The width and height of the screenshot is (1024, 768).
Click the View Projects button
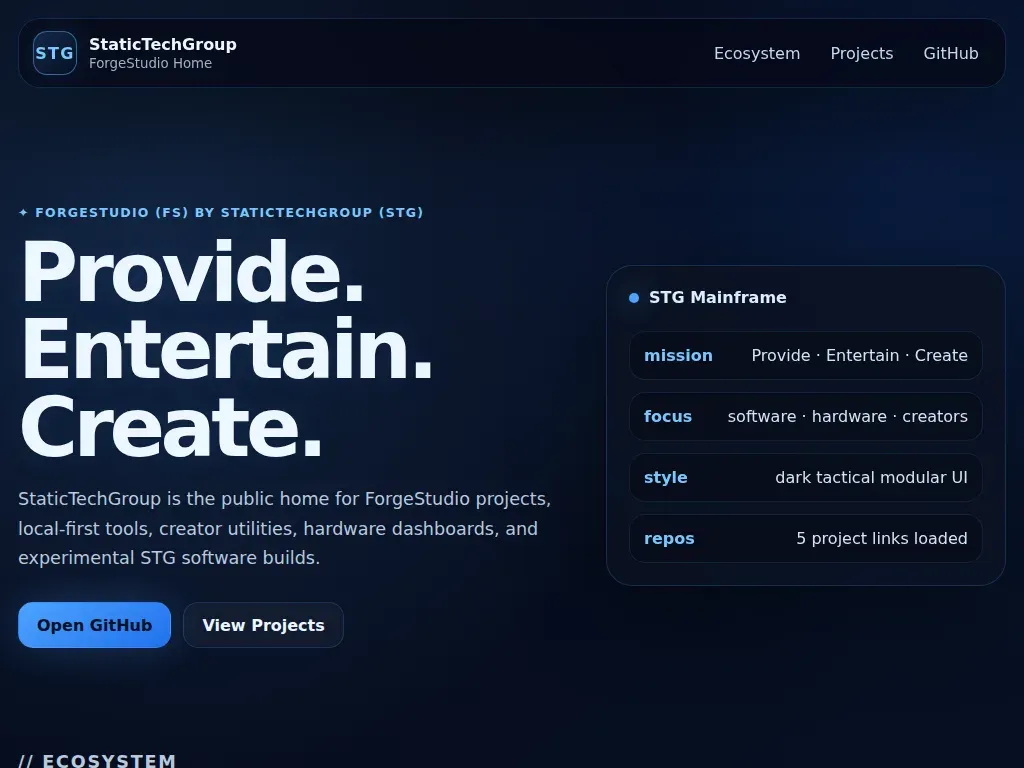263,625
